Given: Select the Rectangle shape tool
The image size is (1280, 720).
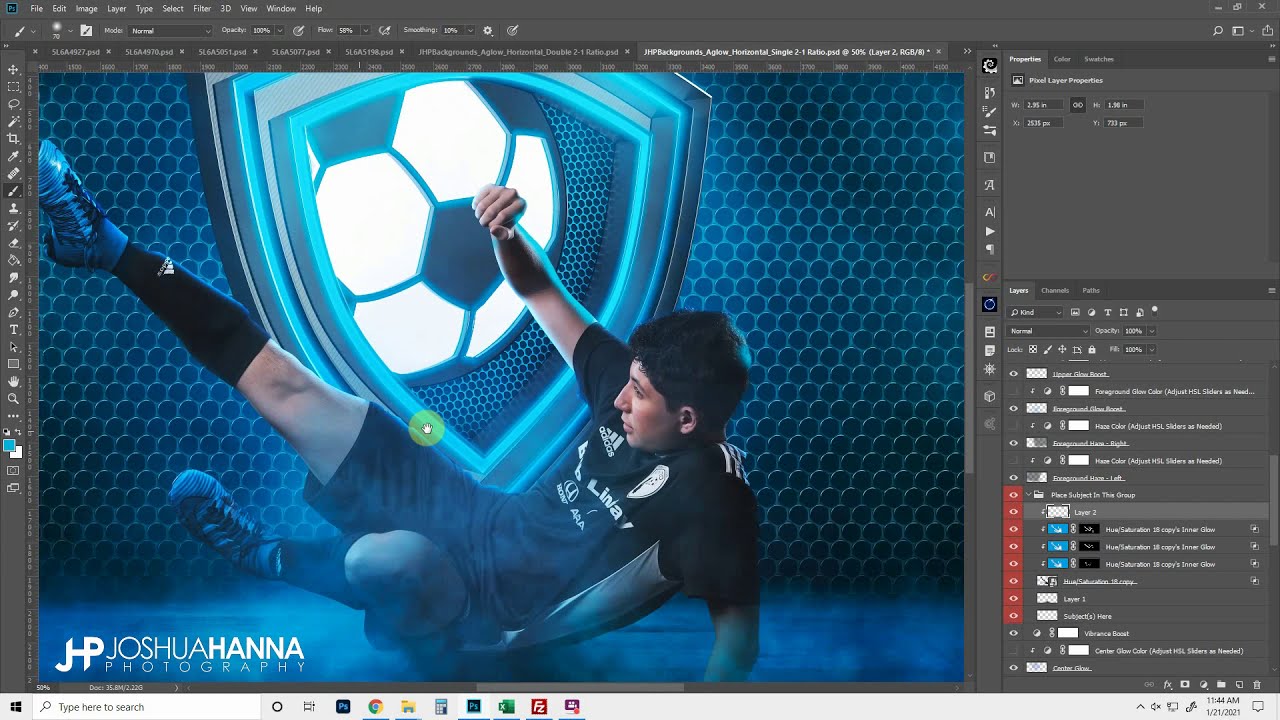Looking at the screenshot, I should tap(14, 364).
